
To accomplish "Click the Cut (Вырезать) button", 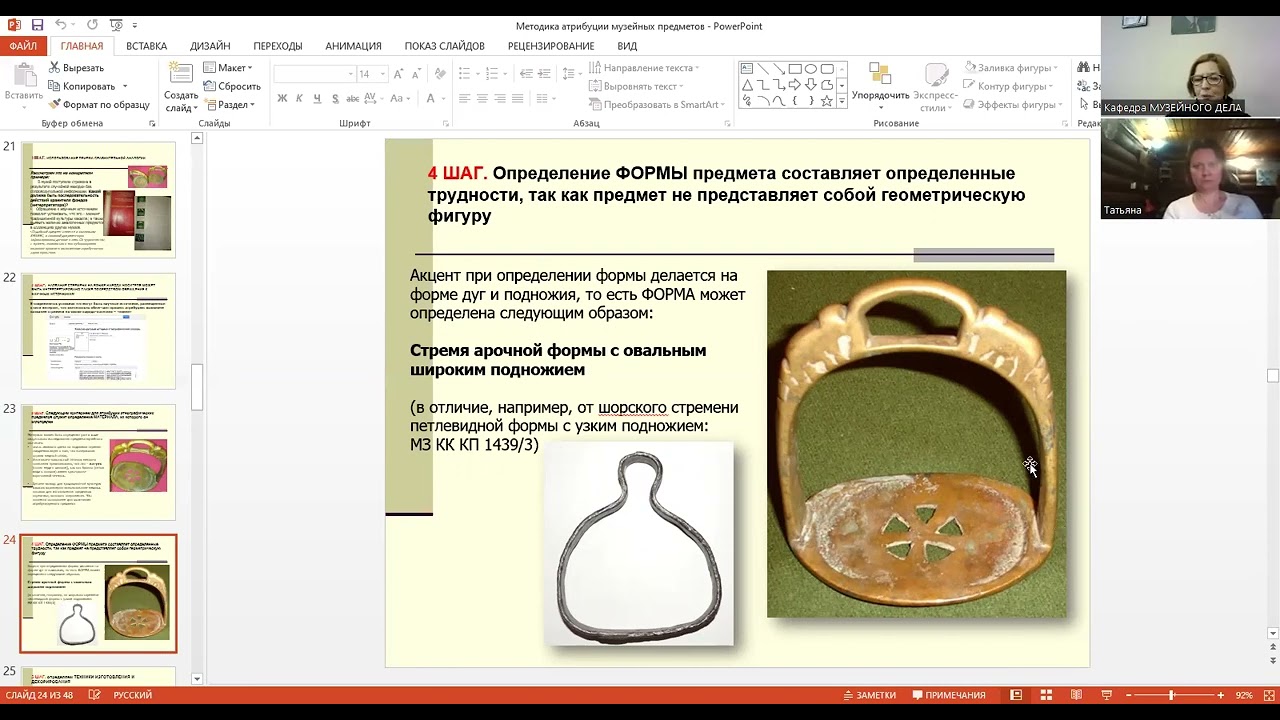I will click(x=76, y=68).
